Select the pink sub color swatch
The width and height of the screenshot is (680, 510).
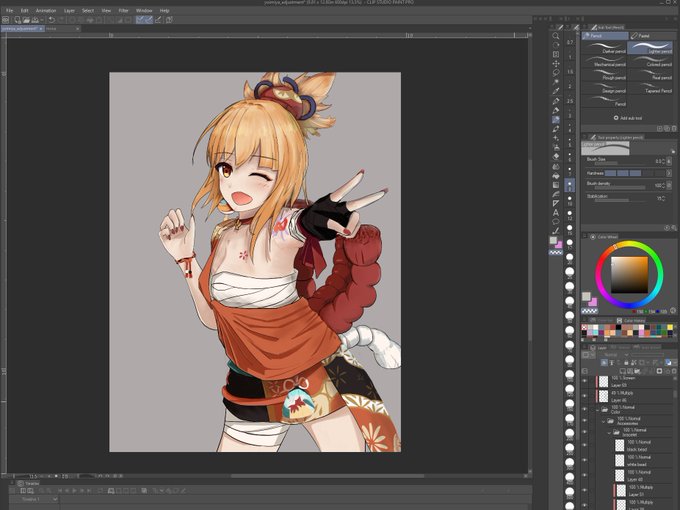593,302
